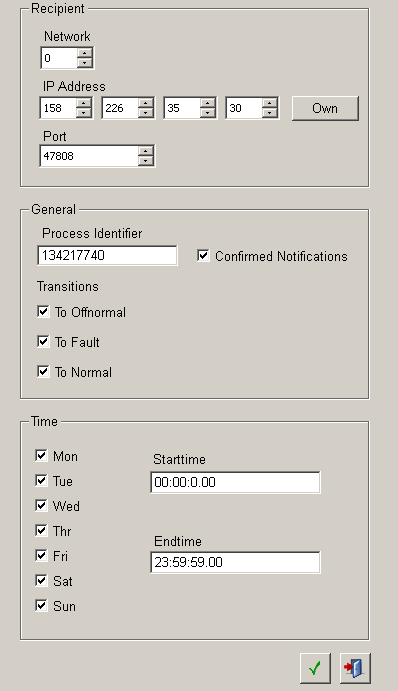398x691 pixels.
Task: Decrease the last IP octet 30
Action: 270,113
